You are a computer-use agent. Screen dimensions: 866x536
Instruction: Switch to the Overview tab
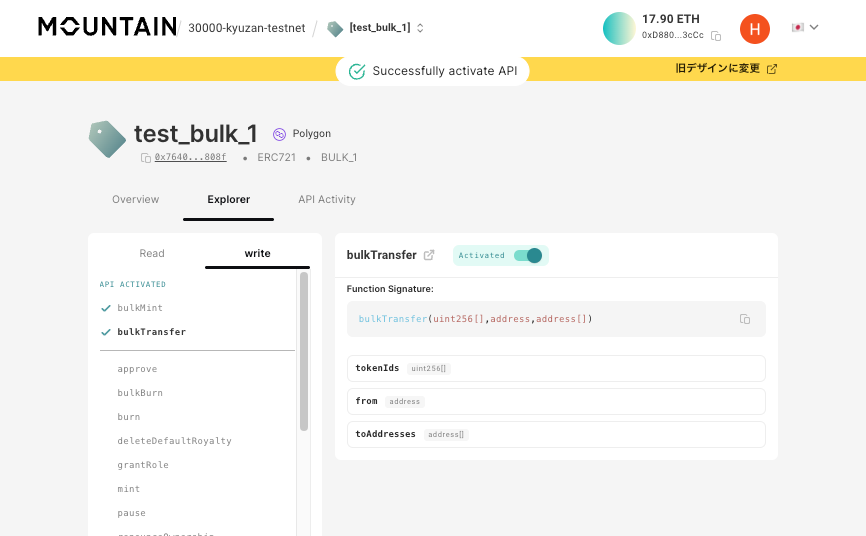(135, 199)
